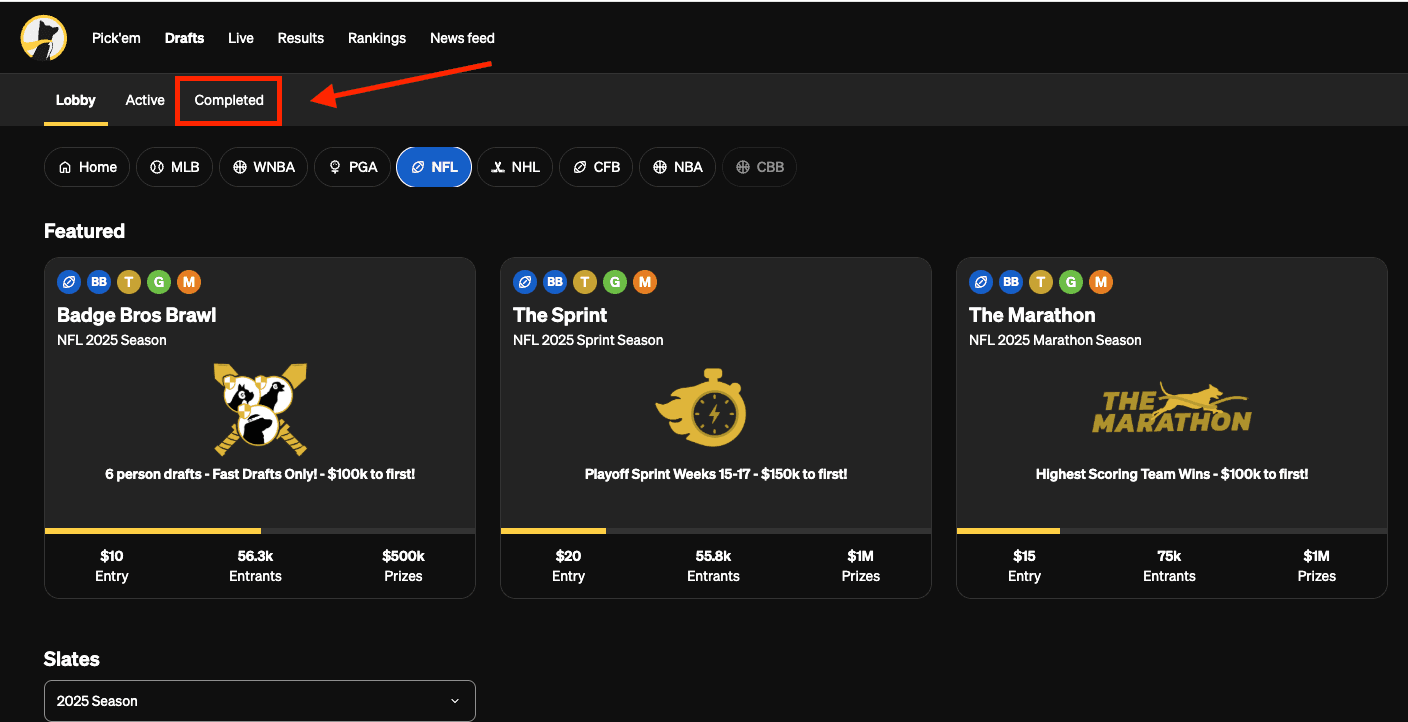Viewport: 1408px width, 722px height.
Task: Click the Underdog logo in the header
Action: pos(43,38)
